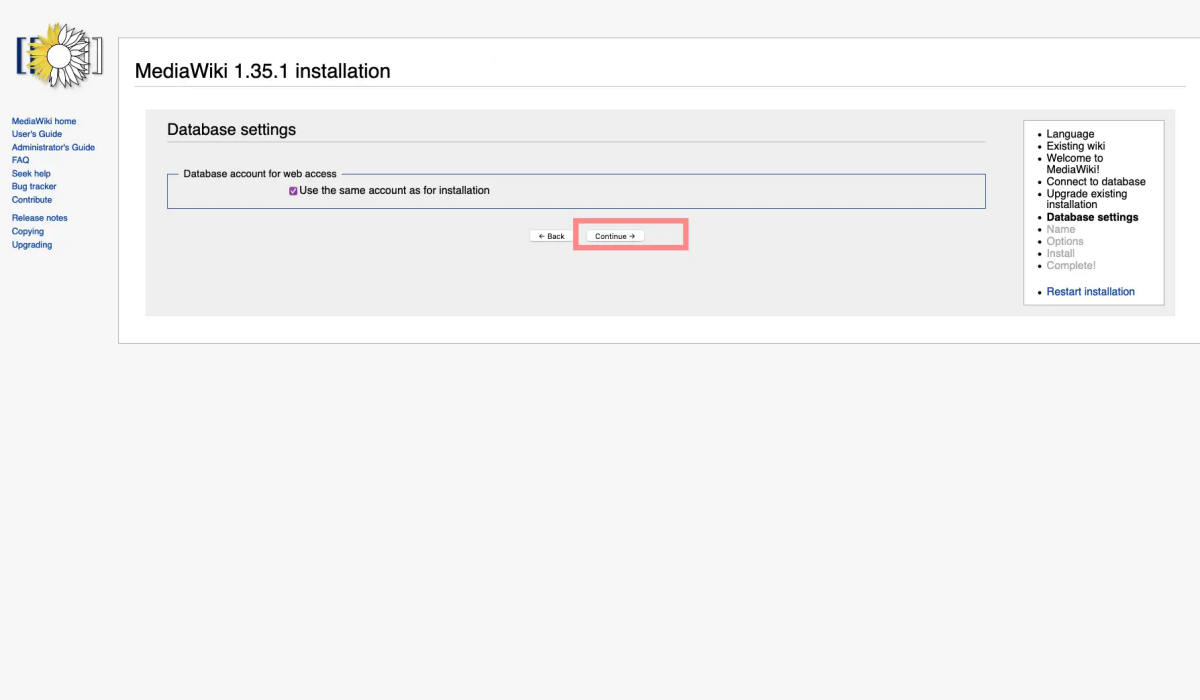The height and width of the screenshot is (700, 1200).
Task: Open the MediaWiki home link
Action: 44,121
